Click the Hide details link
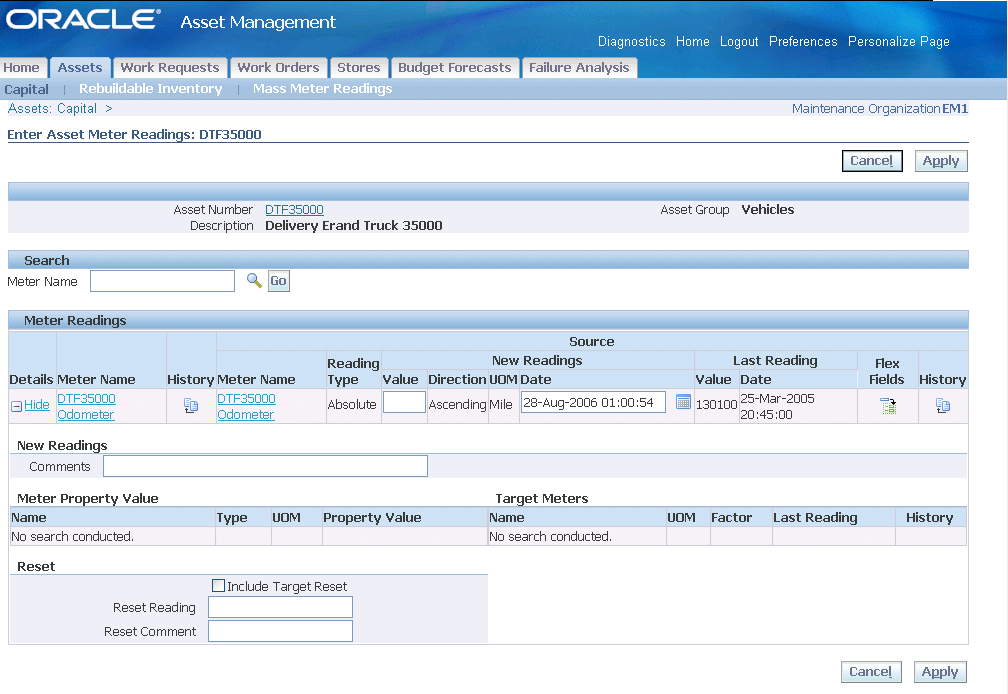 (x=37, y=405)
